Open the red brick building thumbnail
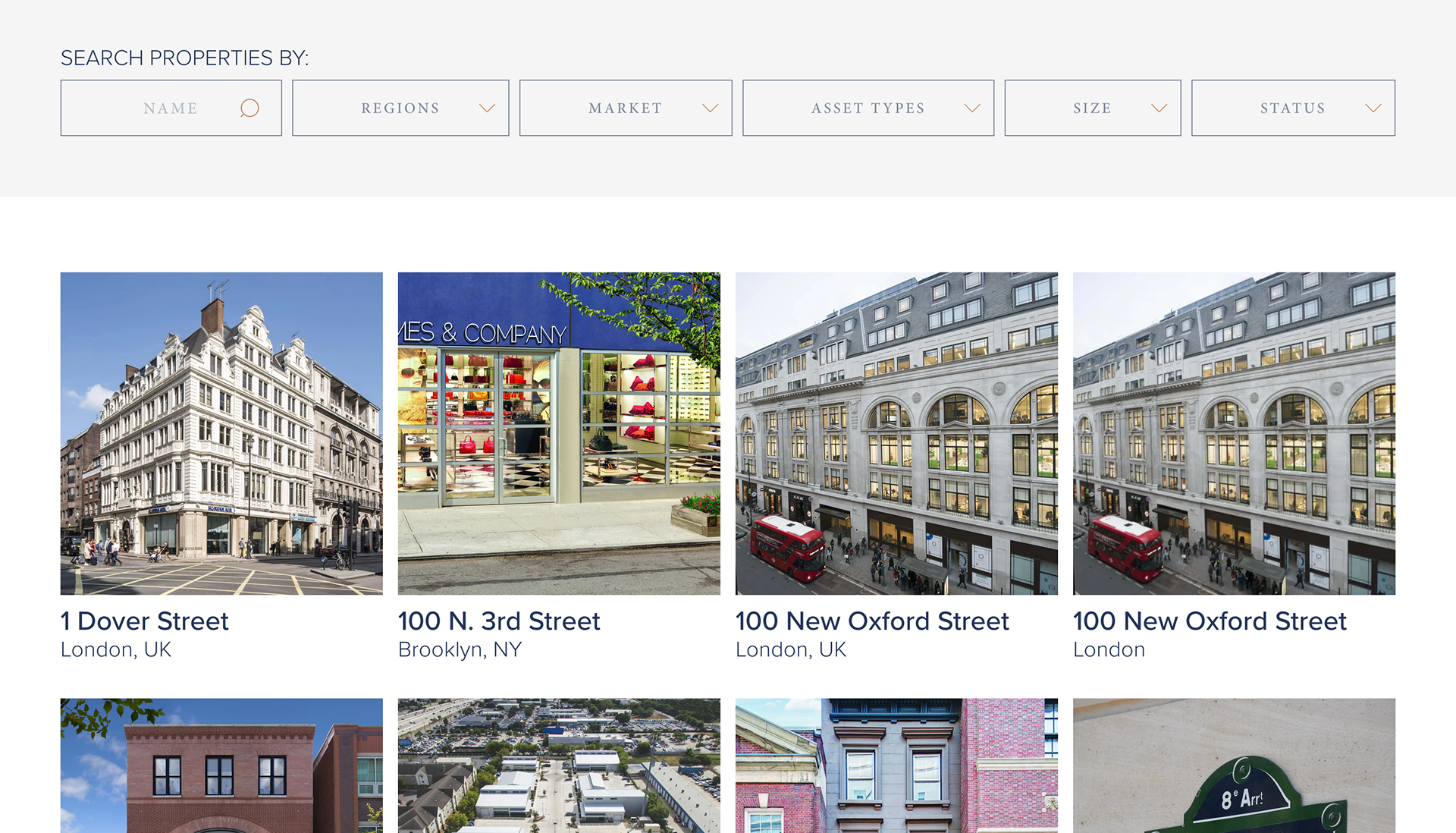Viewport: 1456px width, 833px height. pos(221,765)
